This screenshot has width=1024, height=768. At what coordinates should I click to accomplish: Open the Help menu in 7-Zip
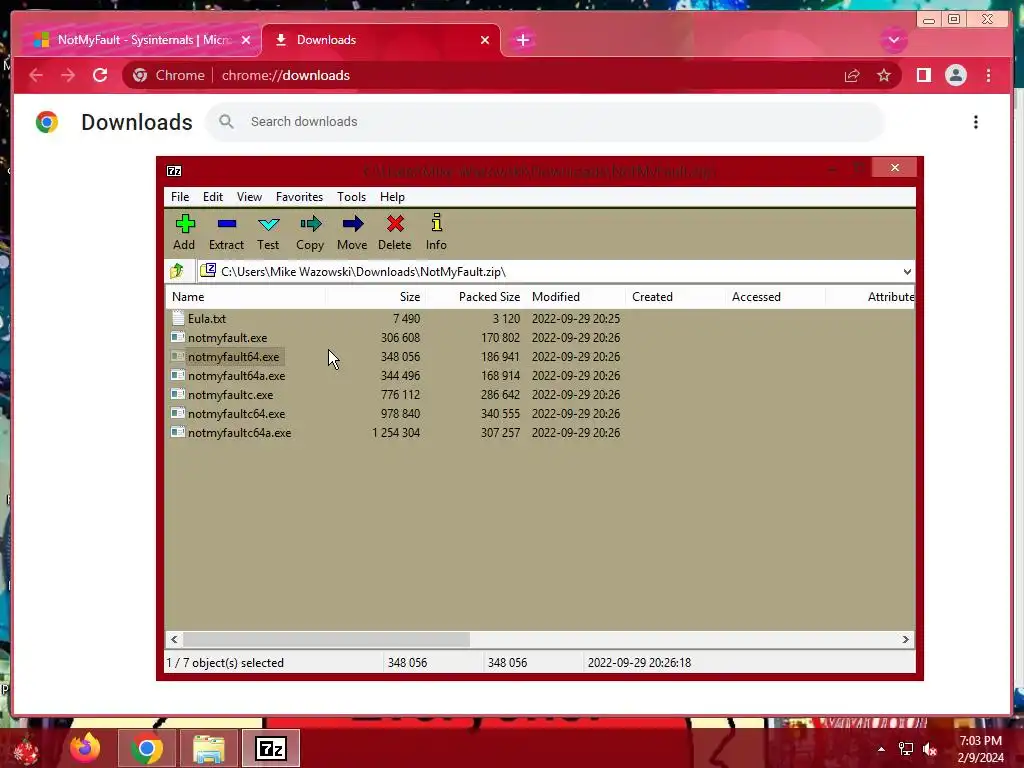(x=392, y=197)
